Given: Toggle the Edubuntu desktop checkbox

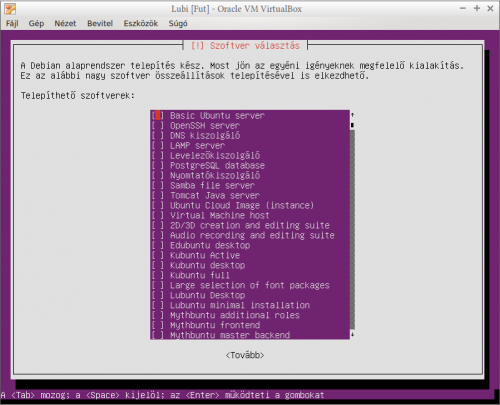Looking at the screenshot, I should coord(158,246).
